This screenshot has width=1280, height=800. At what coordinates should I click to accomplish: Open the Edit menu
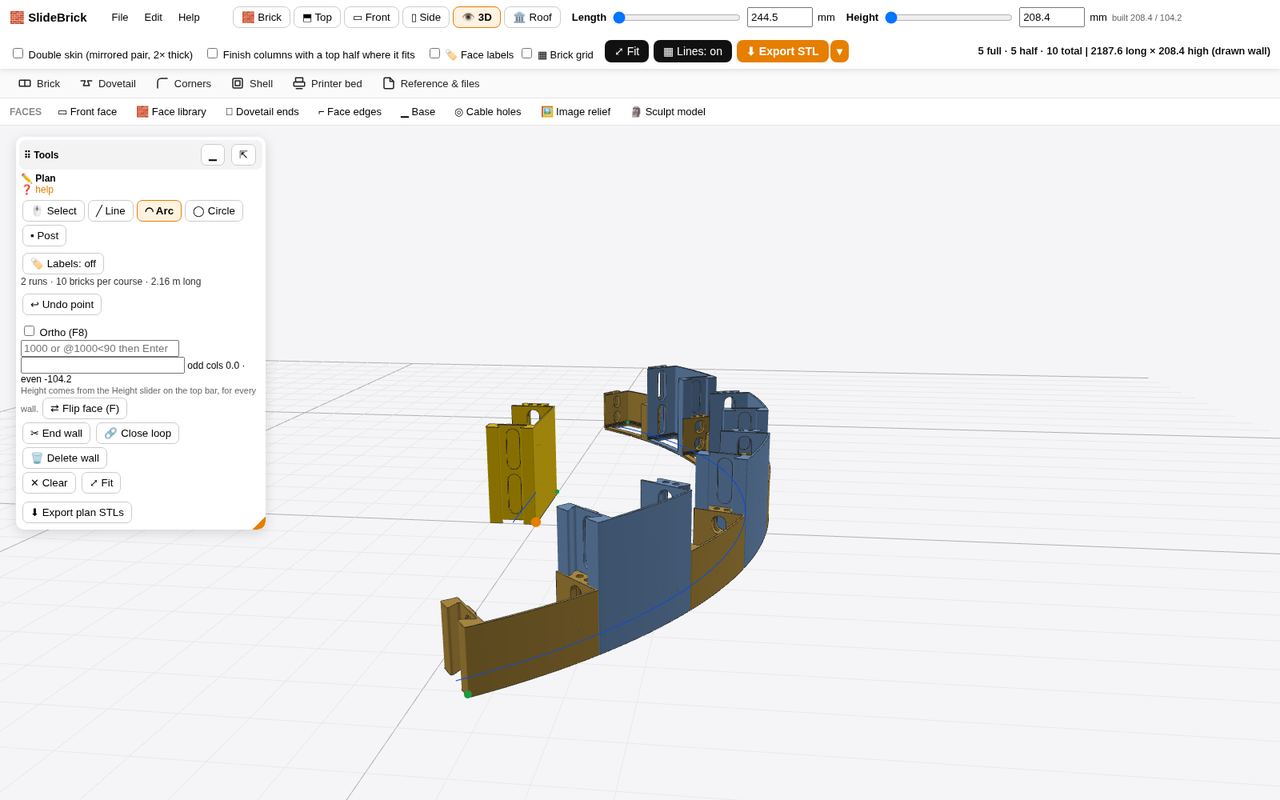153,17
